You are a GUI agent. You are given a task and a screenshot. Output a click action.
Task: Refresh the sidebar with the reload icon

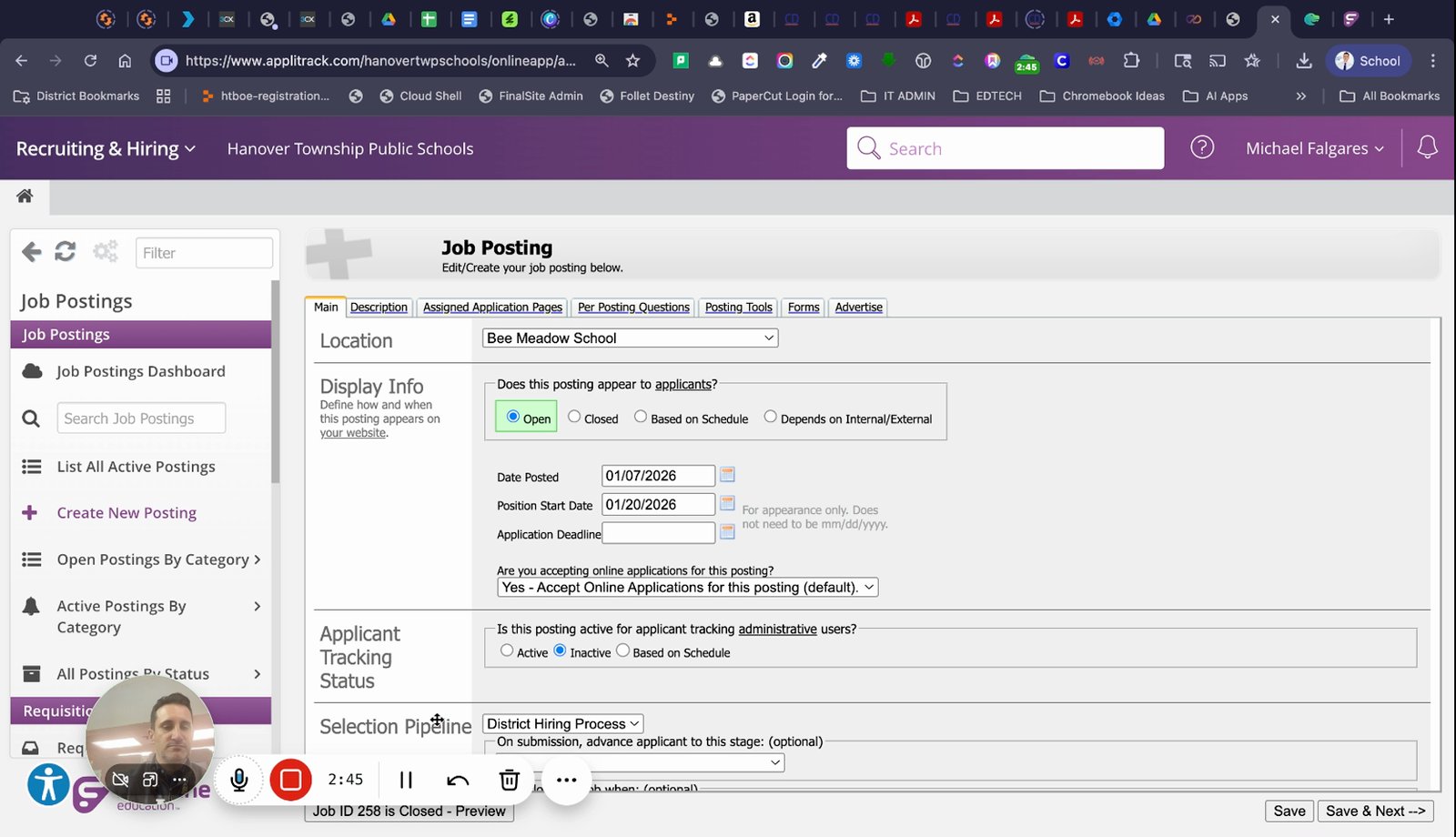click(66, 252)
